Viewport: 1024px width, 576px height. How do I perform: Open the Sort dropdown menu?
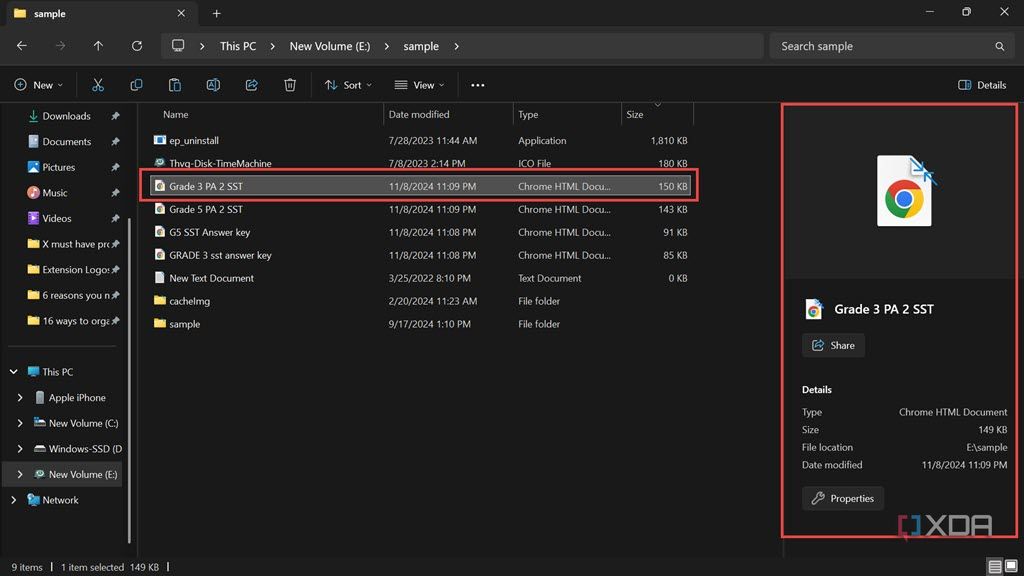click(348, 85)
